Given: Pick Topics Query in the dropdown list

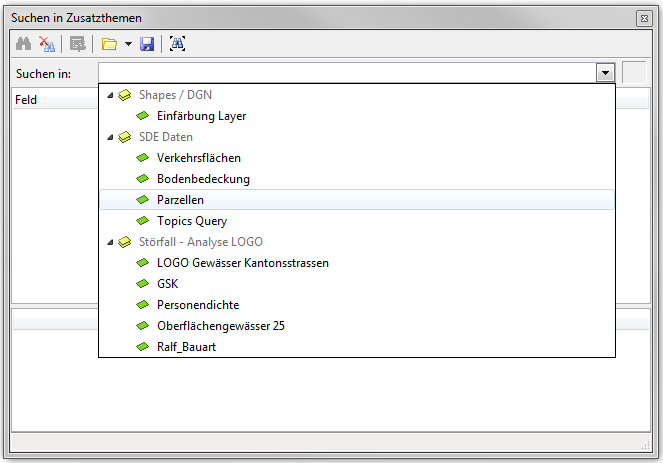Looking at the screenshot, I should tap(191, 221).
